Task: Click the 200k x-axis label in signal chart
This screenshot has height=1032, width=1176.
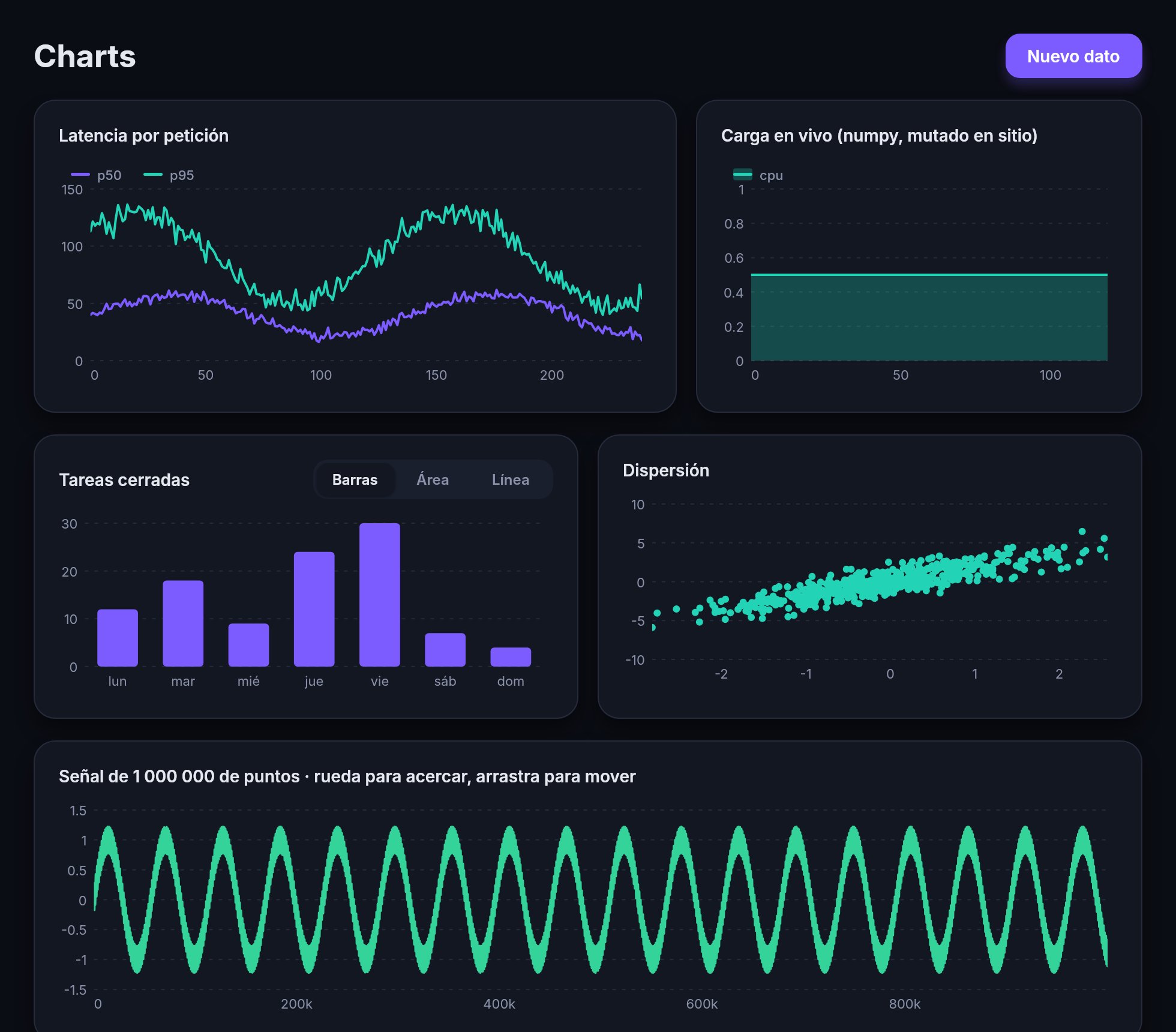Action: click(x=296, y=1004)
